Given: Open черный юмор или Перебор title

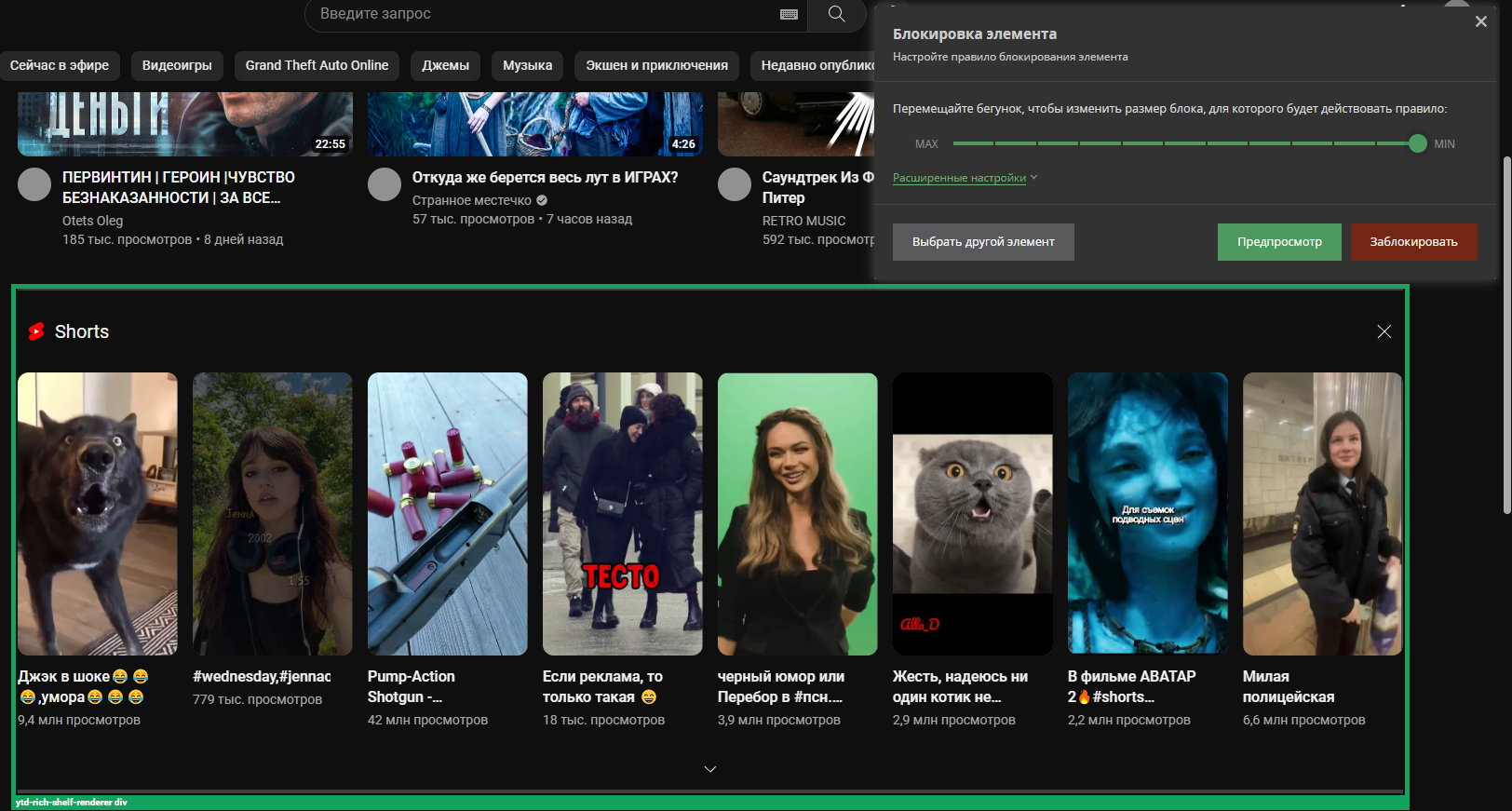Looking at the screenshot, I should coord(781,686).
